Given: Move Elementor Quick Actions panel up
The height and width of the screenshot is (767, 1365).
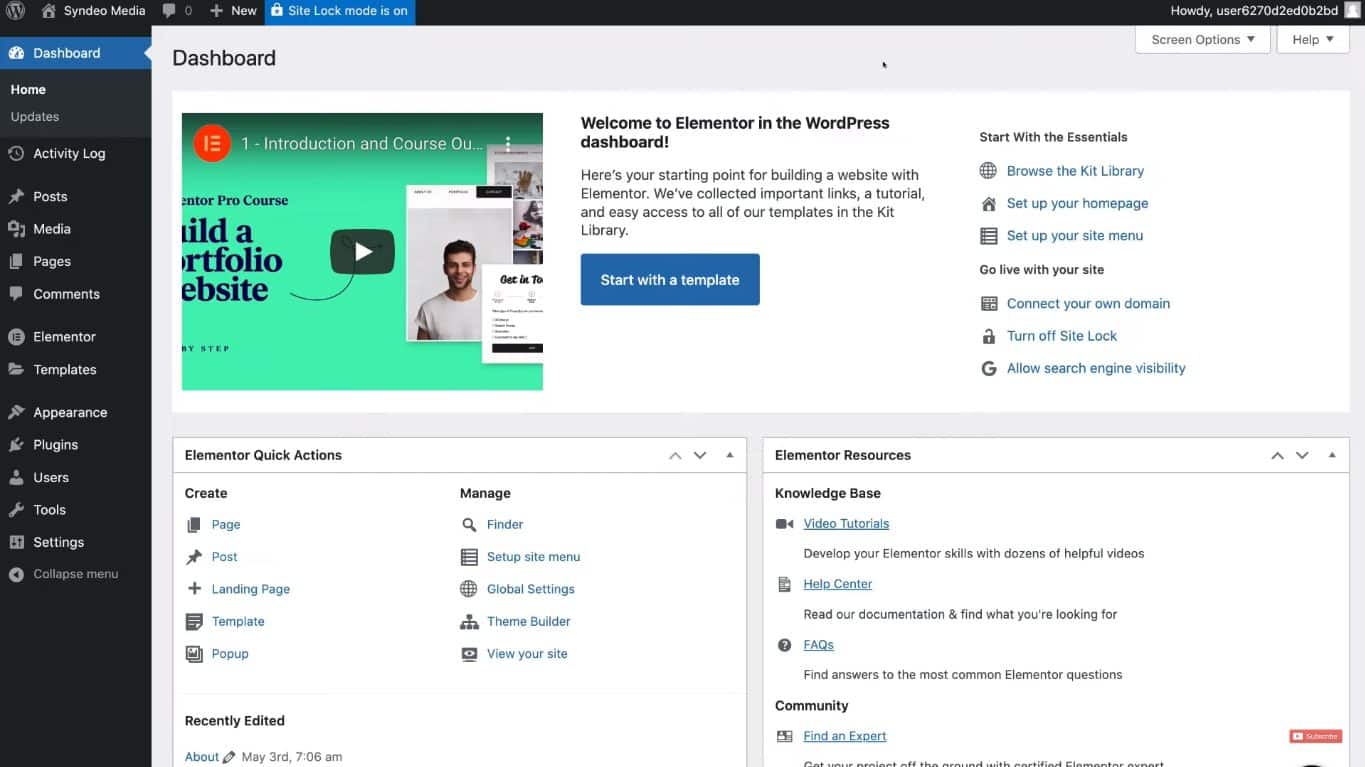Looking at the screenshot, I should click(675, 455).
